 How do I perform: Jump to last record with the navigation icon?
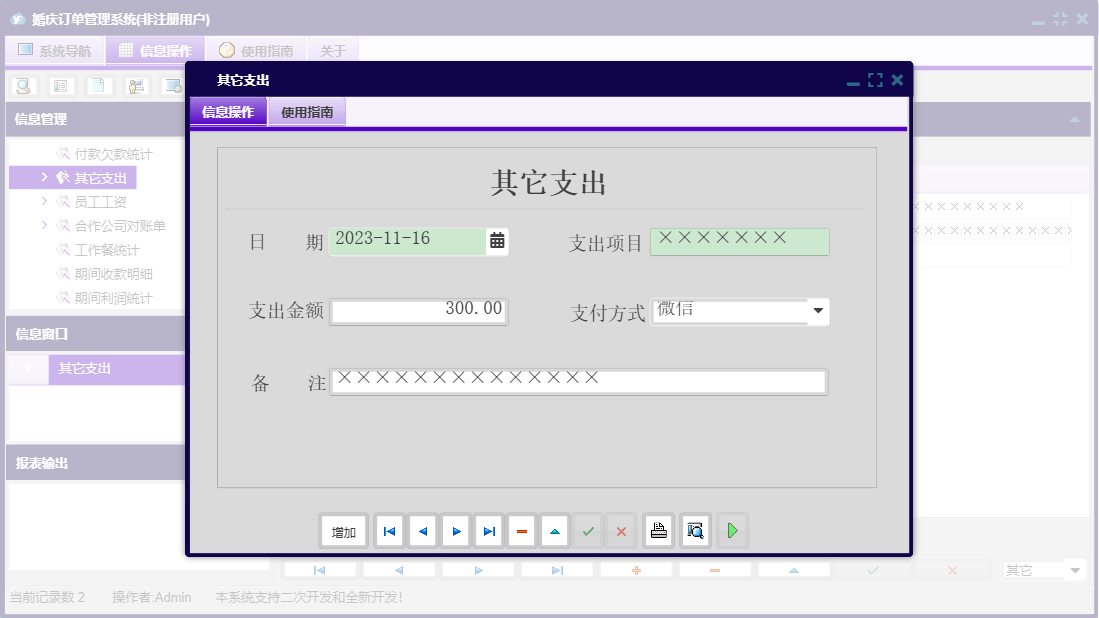click(x=488, y=531)
